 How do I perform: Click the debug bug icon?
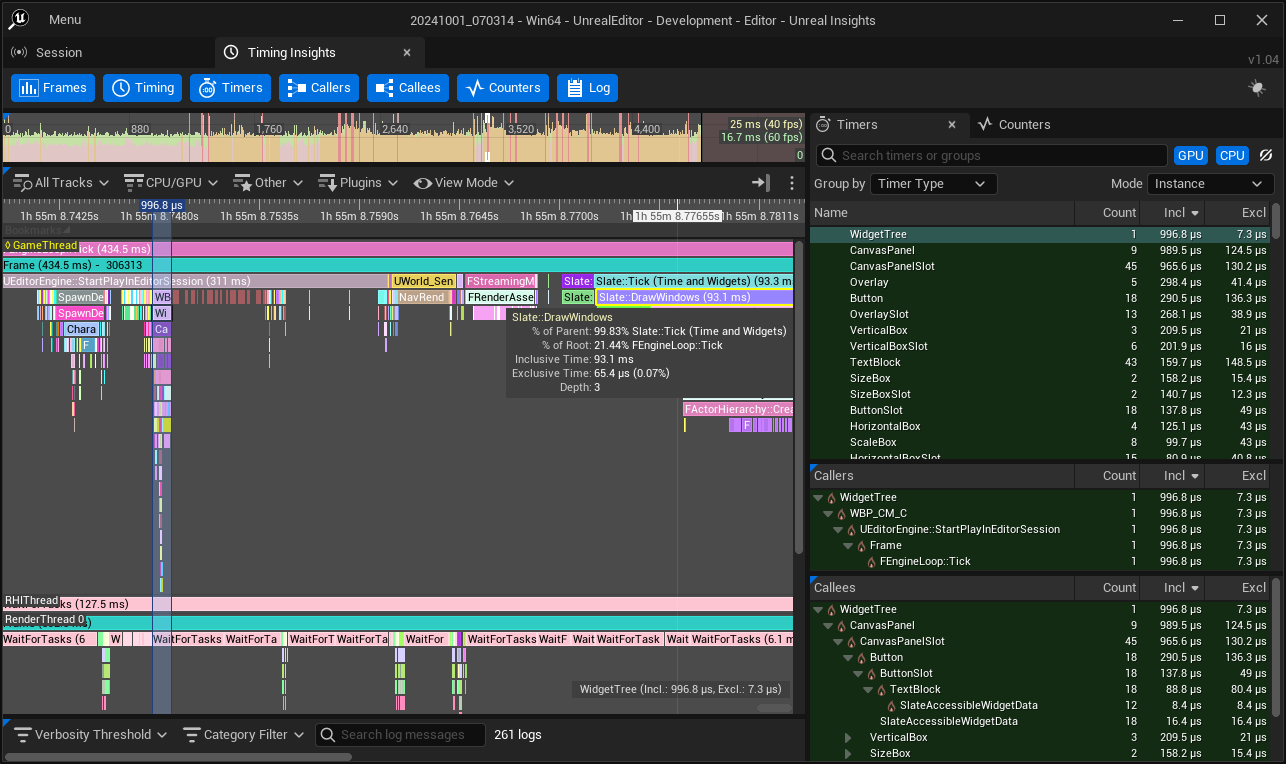(x=1257, y=88)
